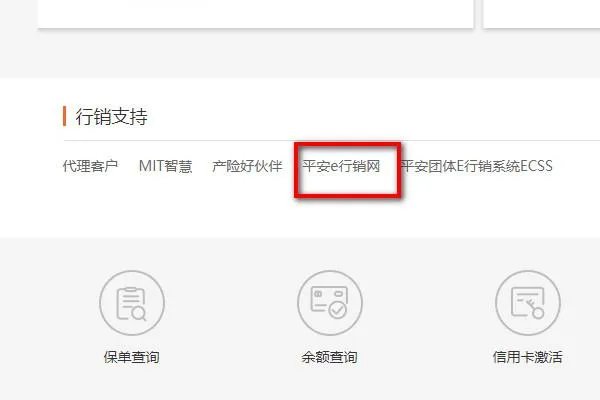600x400 pixels.
Task: Click the divider line under 行销支持 heading
Action: pos(332,140)
